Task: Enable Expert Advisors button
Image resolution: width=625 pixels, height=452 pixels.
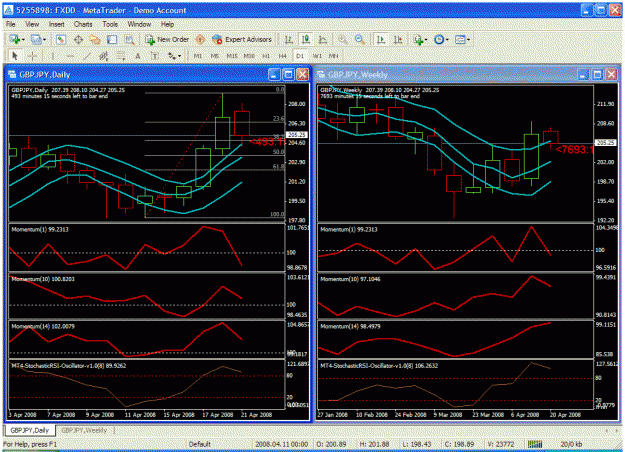Action: pos(242,39)
